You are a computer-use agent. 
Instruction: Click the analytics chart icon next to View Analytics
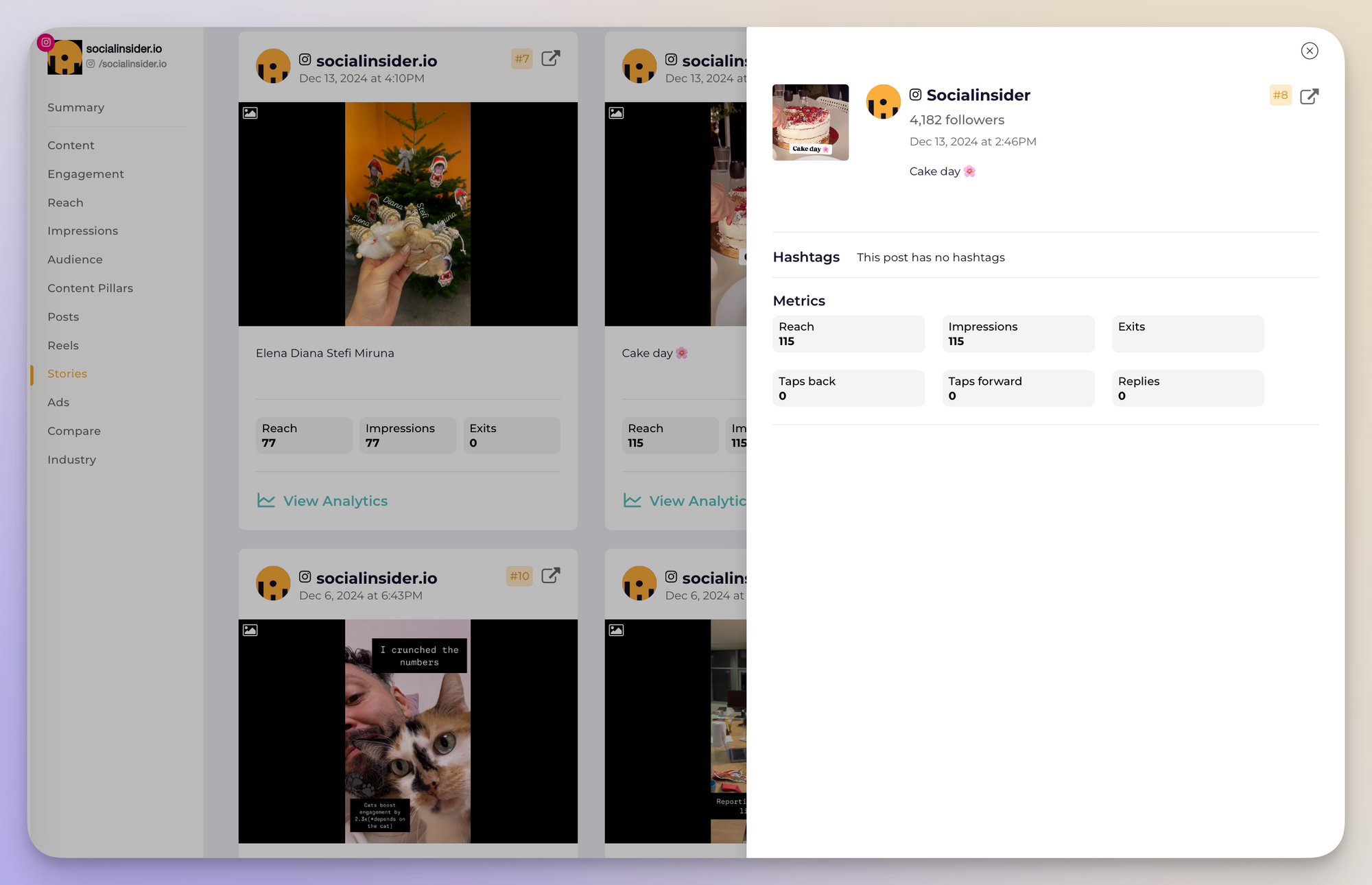(264, 500)
